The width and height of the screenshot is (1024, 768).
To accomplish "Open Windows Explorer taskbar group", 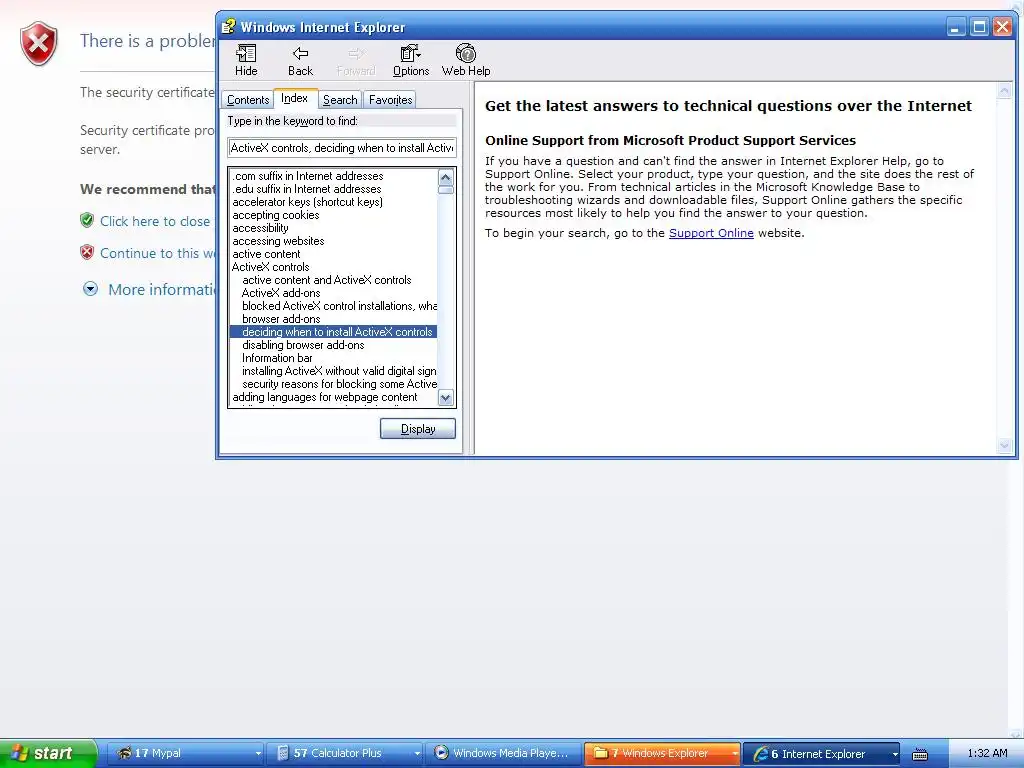I will click(662, 753).
